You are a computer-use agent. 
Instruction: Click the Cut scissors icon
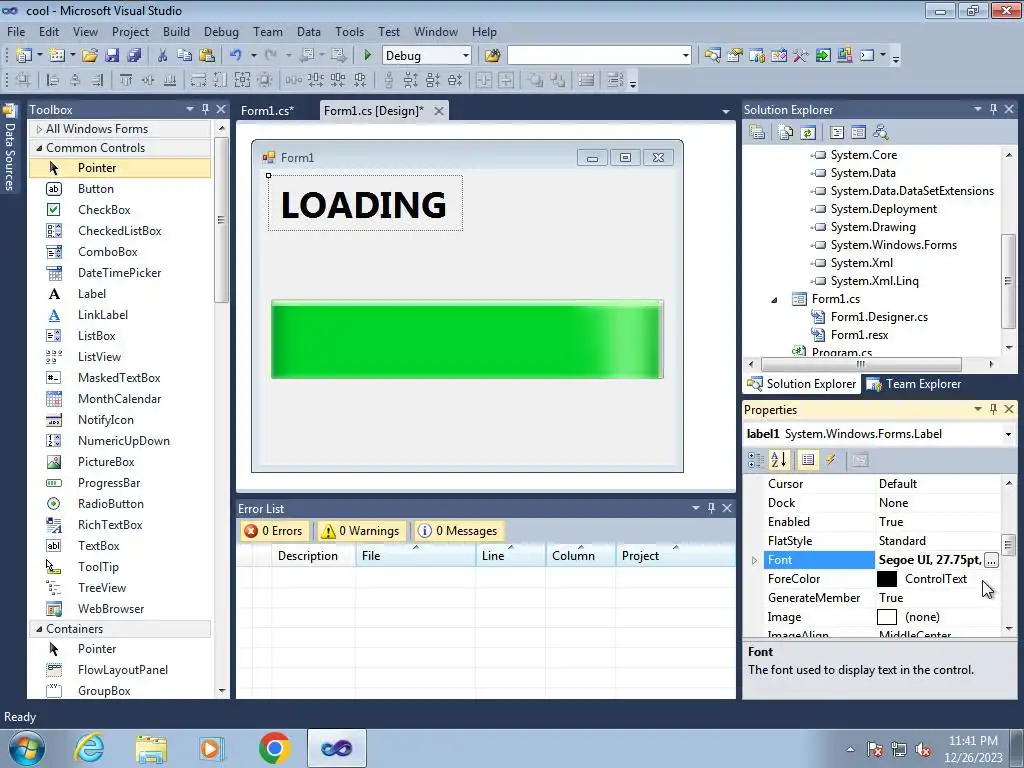point(163,56)
